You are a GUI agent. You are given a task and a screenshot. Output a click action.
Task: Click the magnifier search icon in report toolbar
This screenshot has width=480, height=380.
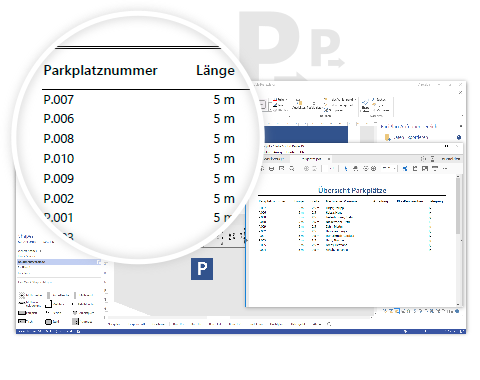292,169
